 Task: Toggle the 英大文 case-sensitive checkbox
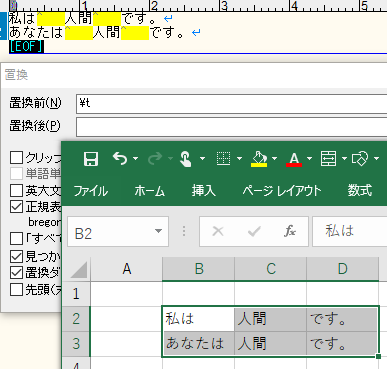click(16, 190)
